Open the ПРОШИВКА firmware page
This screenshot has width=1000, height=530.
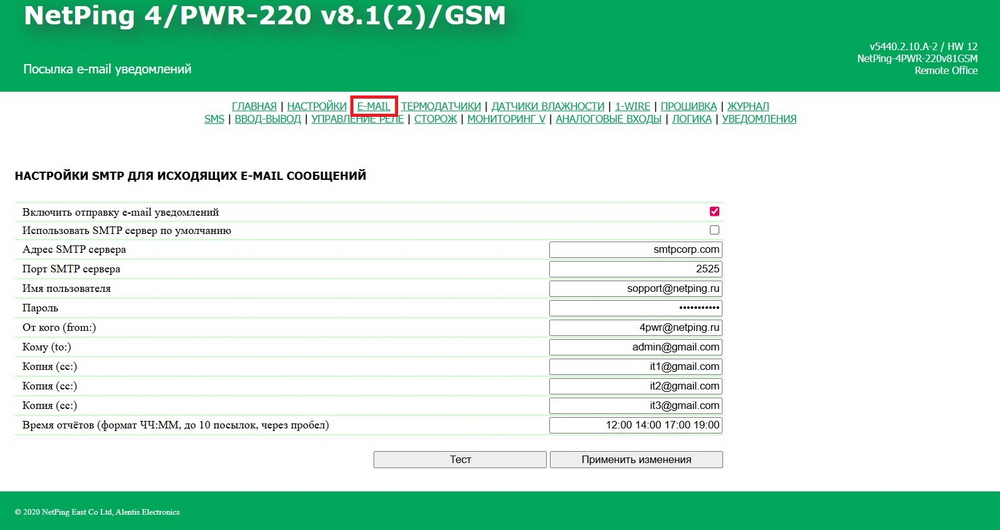pos(688,106)
